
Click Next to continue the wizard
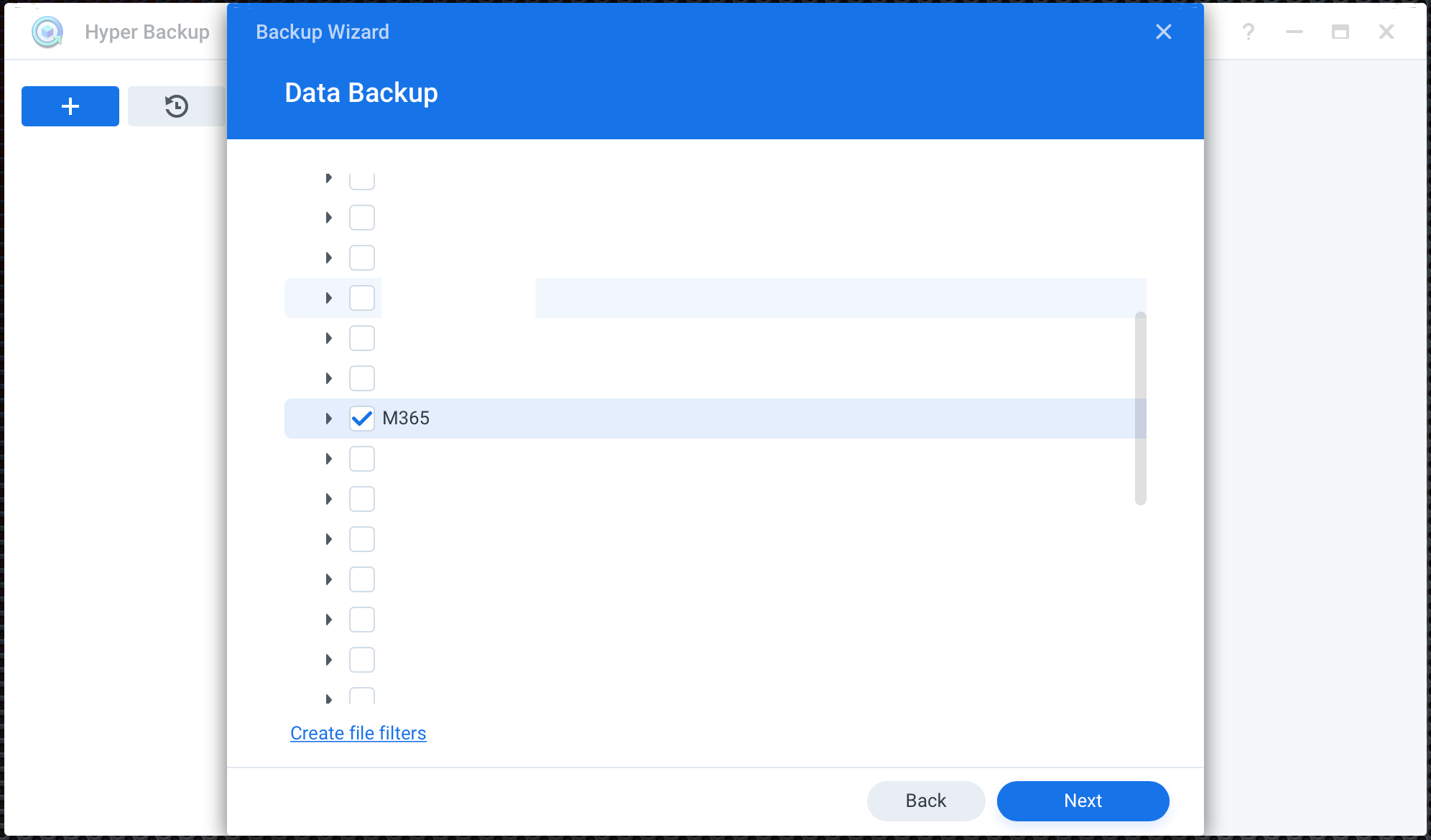pos(1083,801)
